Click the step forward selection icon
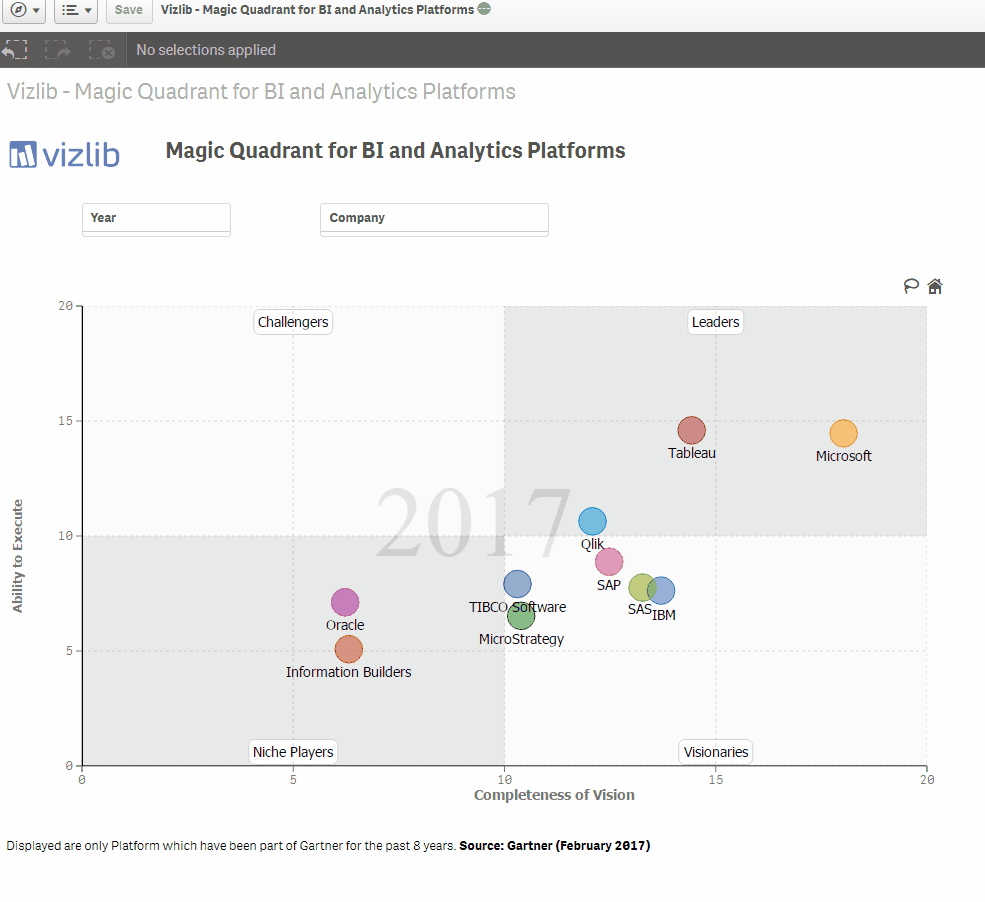Screen dimensions: 985x902 (x=58, y=50)
